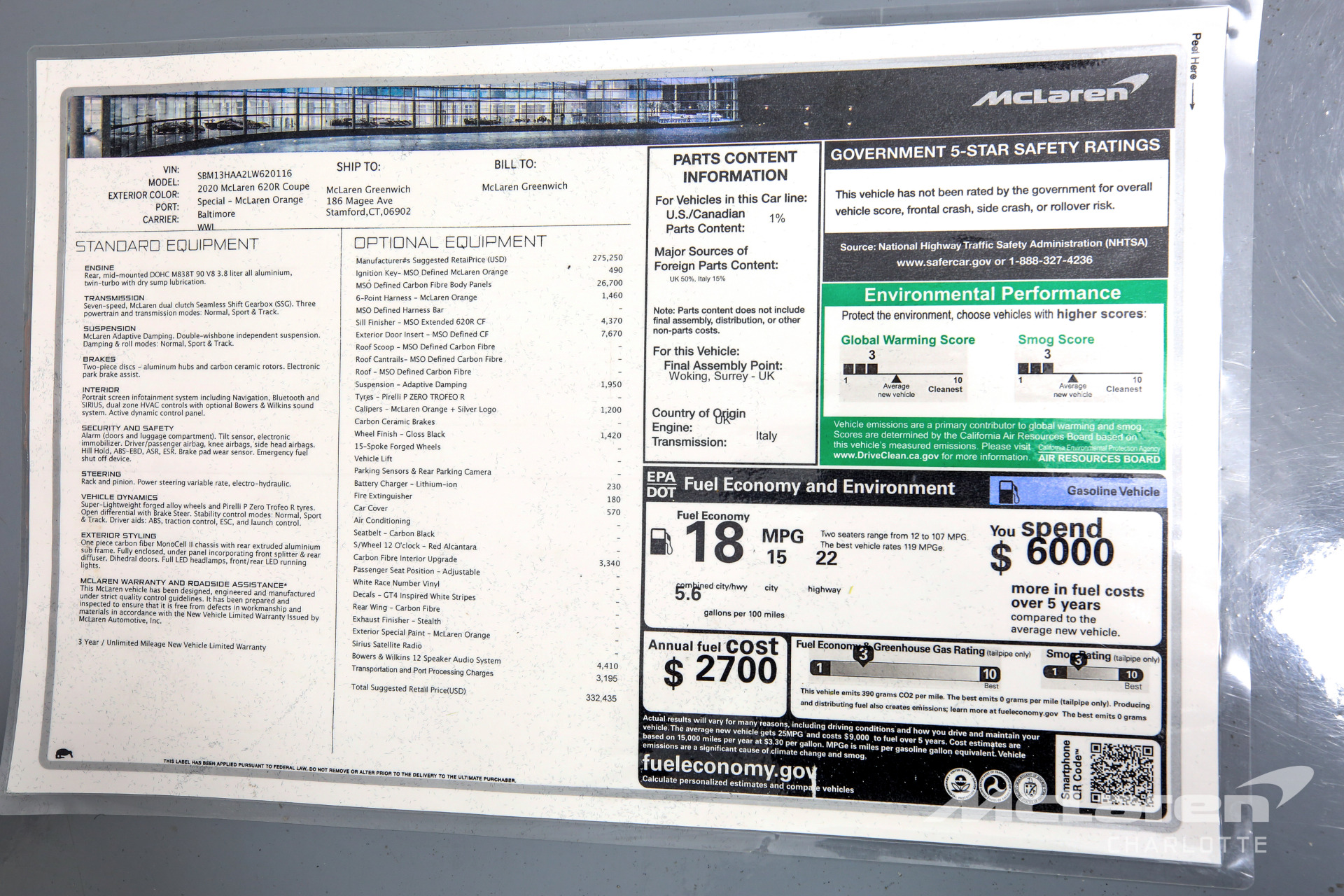
Task: Click the port value 'Baltimore'
Action: (x=216, y=214)
